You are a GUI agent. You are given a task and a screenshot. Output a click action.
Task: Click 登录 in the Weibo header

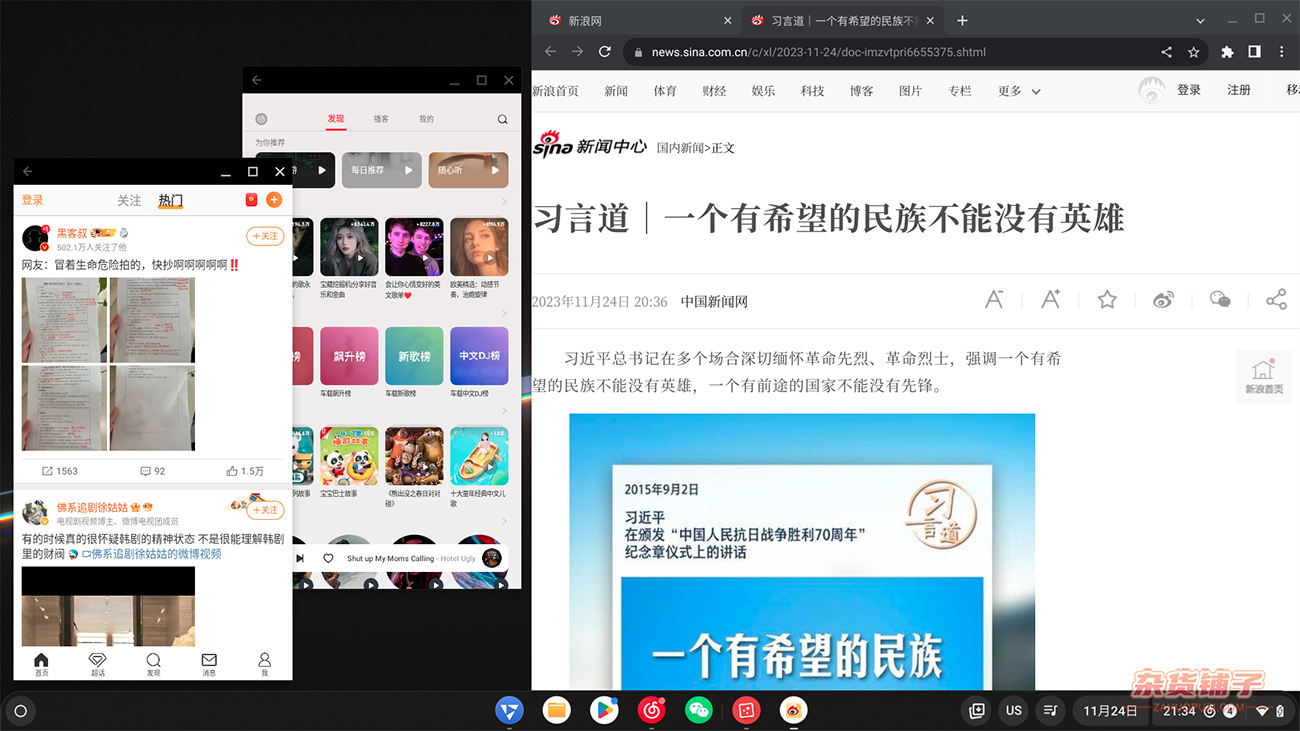pos(33,200)
